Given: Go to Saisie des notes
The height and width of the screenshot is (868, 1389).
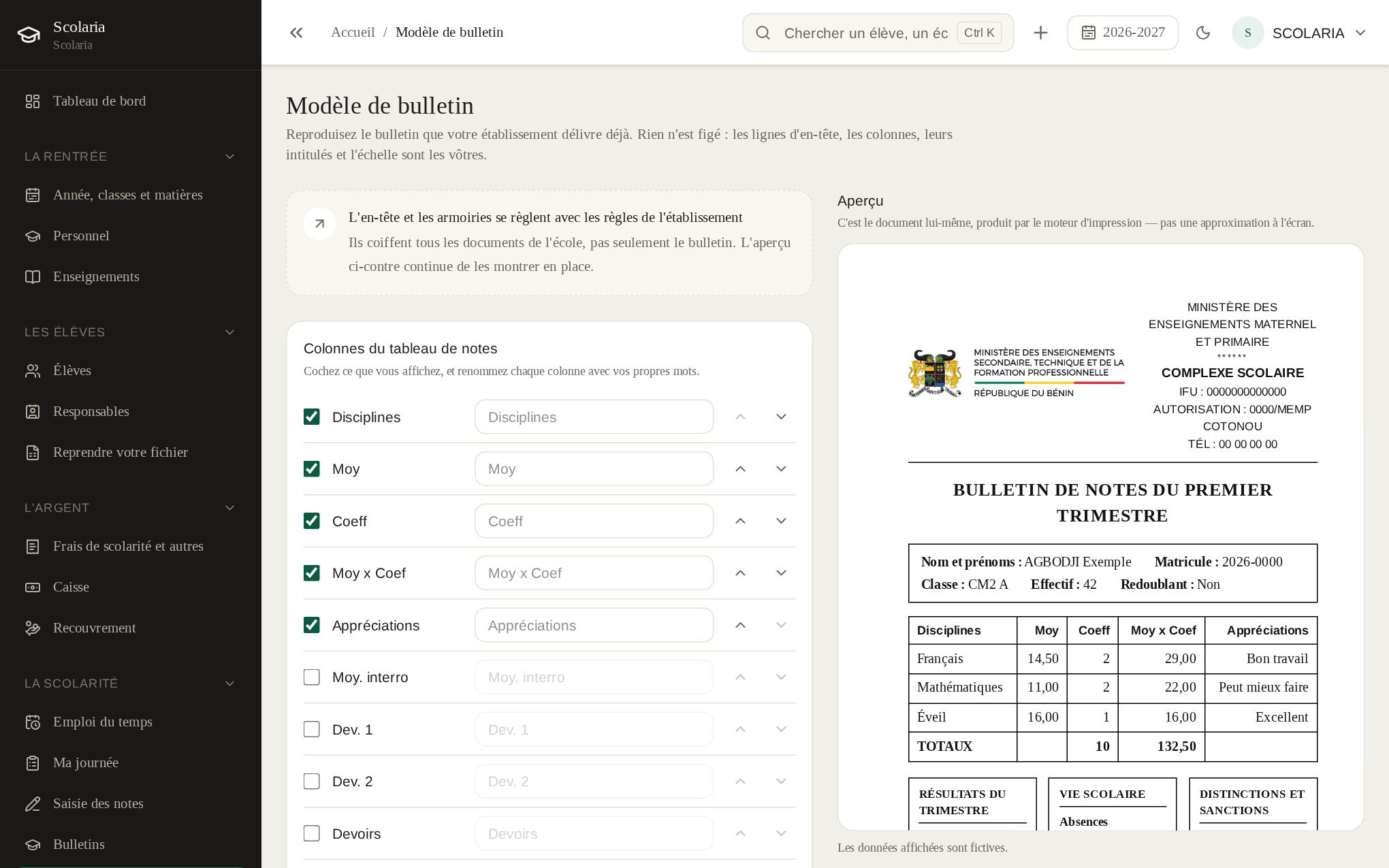Looking at the screenshot, I should pyautogui.click(x=130, y=803).
